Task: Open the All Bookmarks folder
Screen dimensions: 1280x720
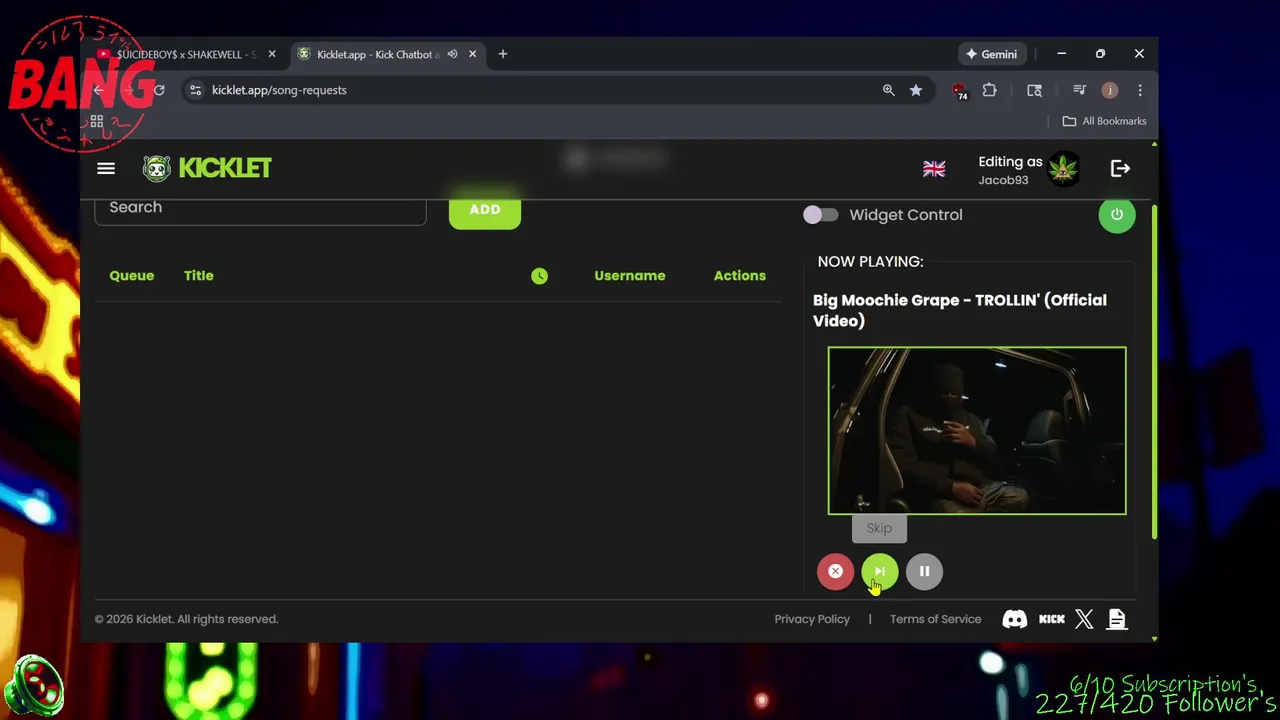Action: (x=1104, y=121)
